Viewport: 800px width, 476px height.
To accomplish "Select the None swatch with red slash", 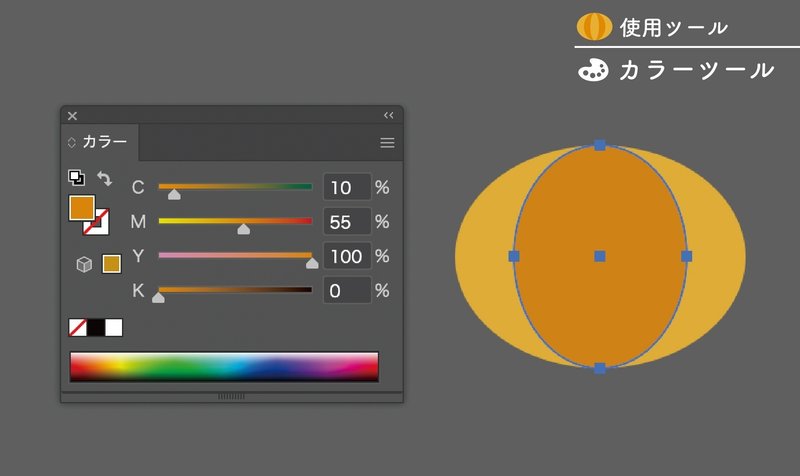I will point(78,328).
